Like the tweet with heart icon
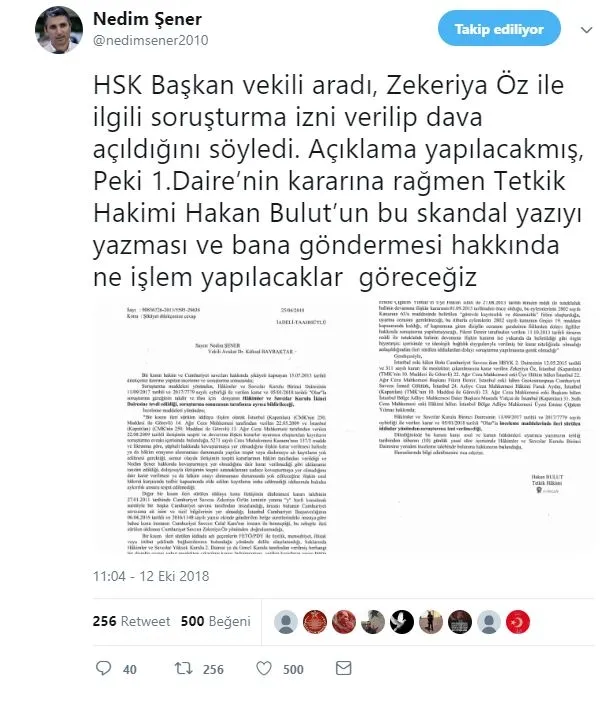This screenshot has width=612, height=705. [264, 669]
